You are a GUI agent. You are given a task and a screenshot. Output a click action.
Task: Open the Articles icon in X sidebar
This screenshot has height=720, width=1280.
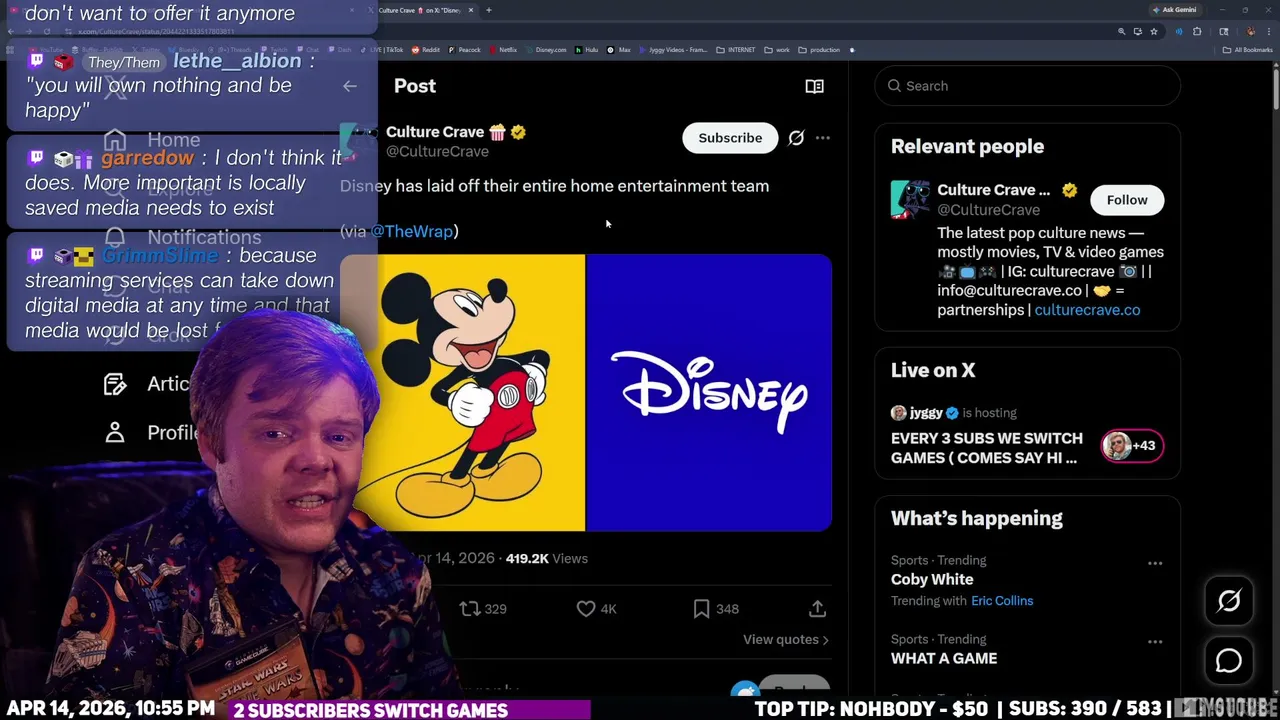click(x=115, y=384)
